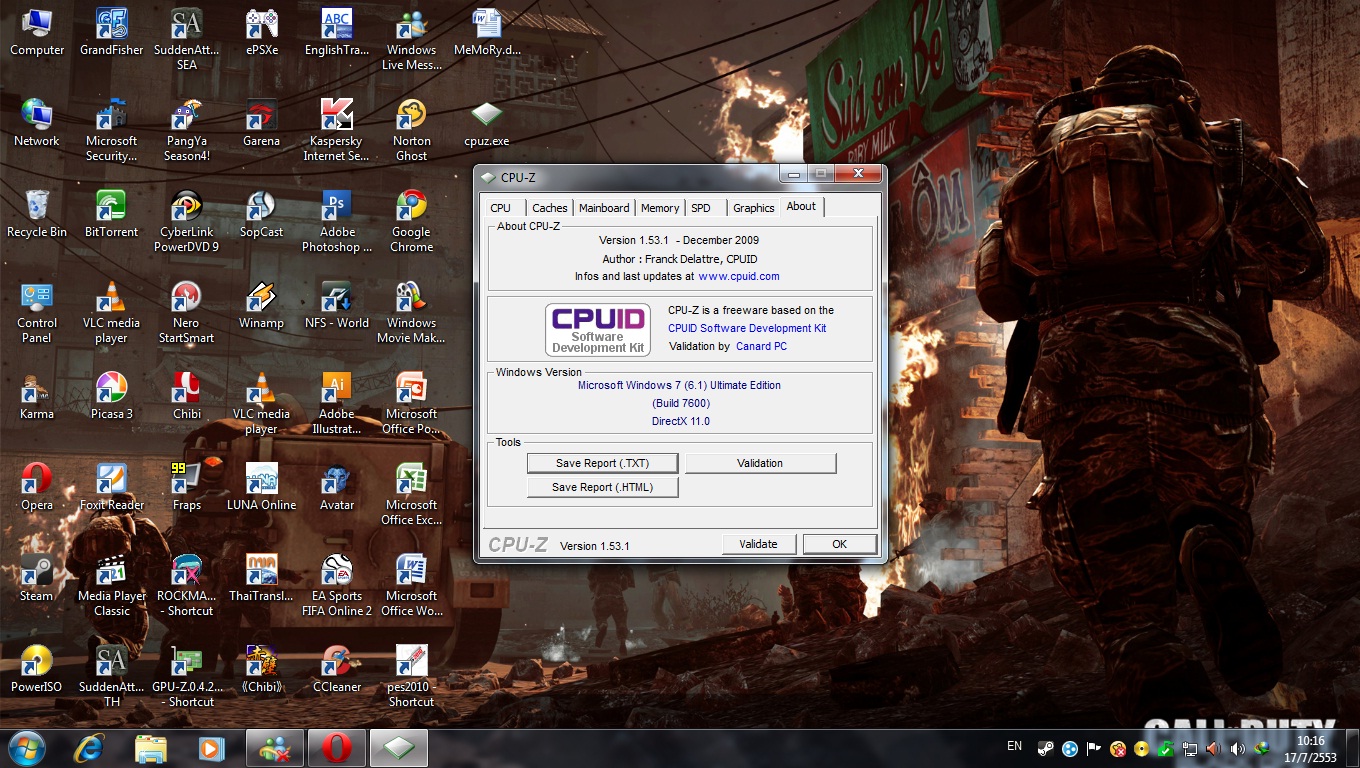This screenshot has width=1360, height=768.
Task: Switch to the SPD tab in CPU-Z
Action: [701, 208]
